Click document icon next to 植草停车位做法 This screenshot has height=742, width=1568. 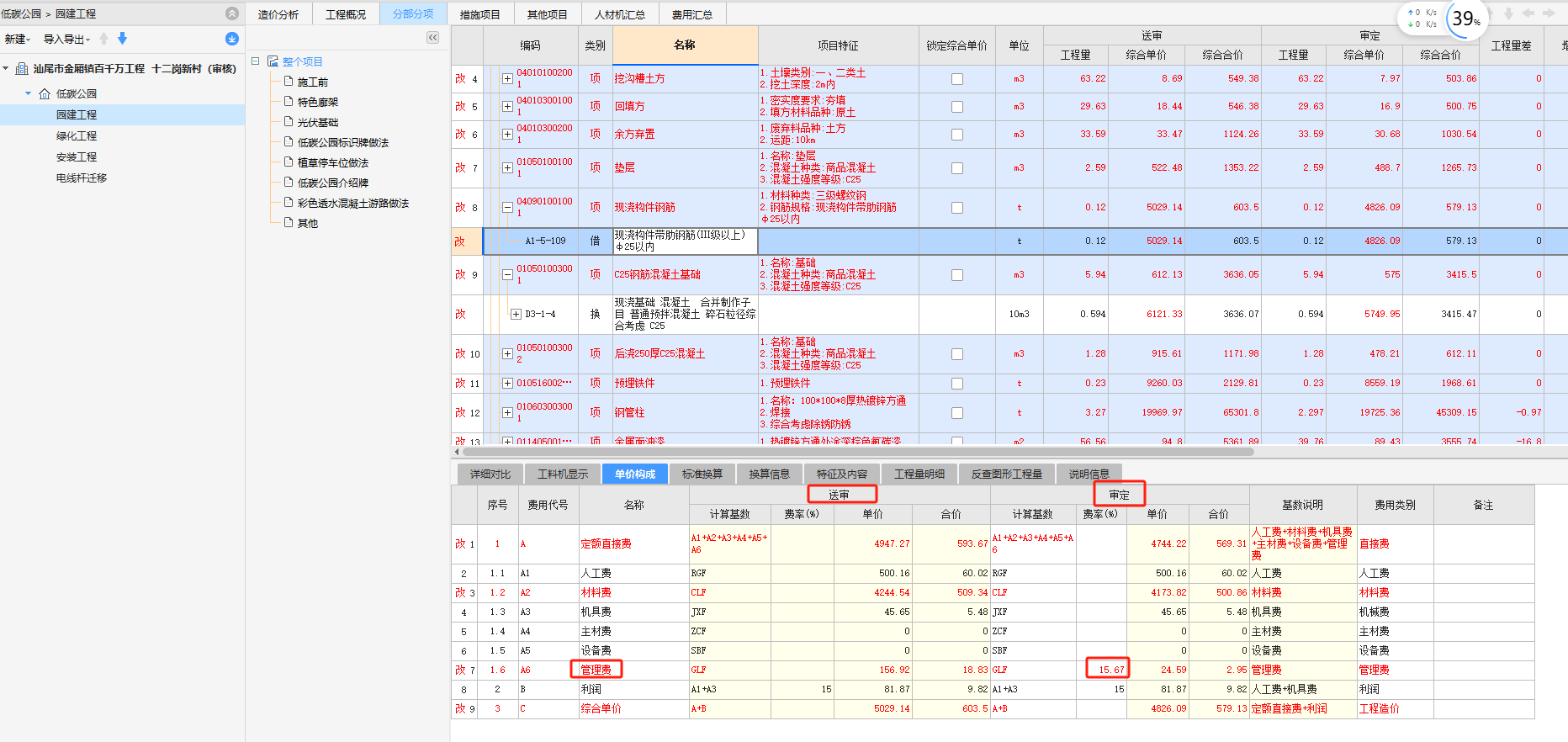289,162
